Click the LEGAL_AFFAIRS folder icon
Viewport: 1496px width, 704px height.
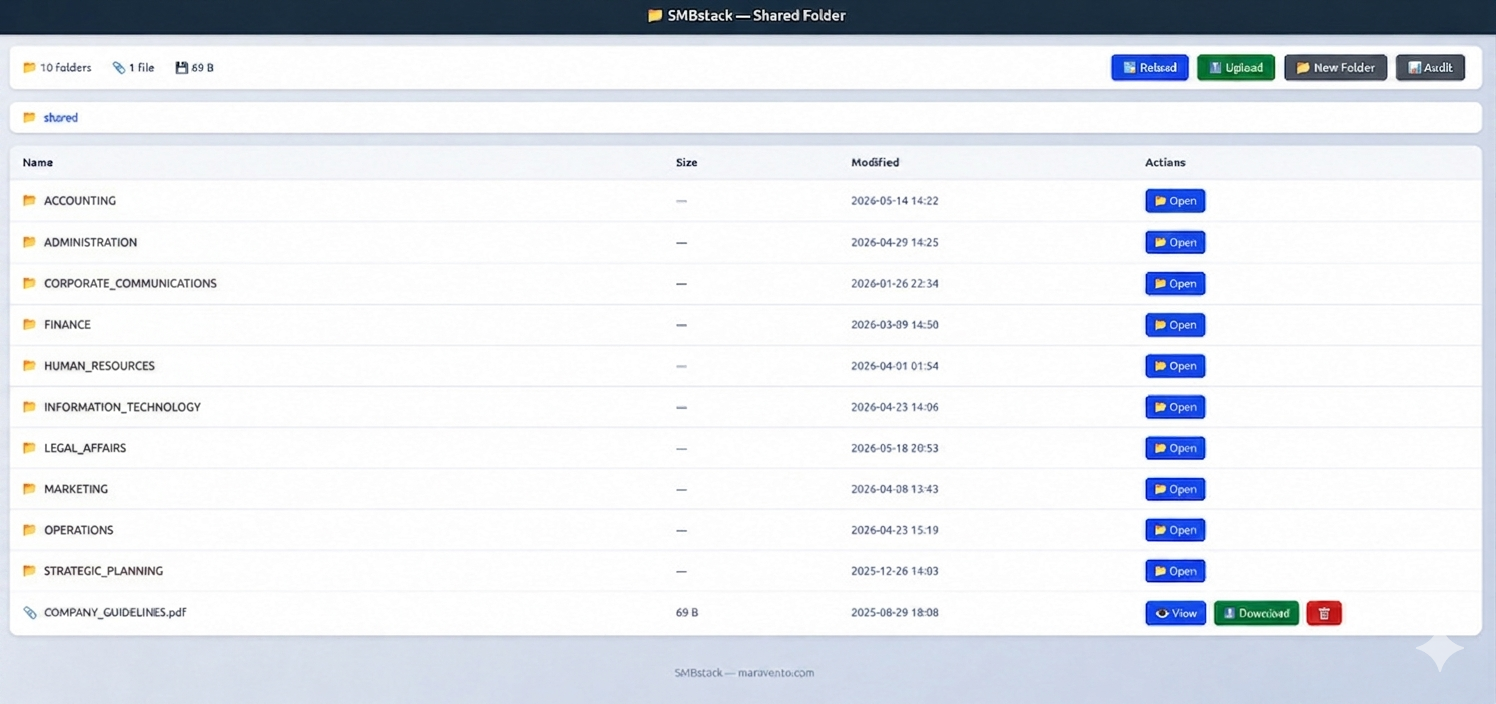click(x=29, y=448)
